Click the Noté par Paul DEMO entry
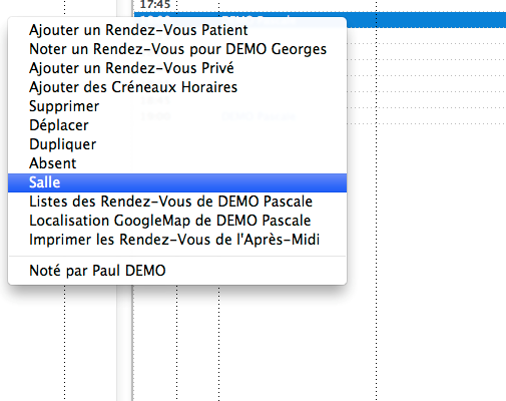Image resolution: width=506 pixels, height=401 pixels. (177, 271)
